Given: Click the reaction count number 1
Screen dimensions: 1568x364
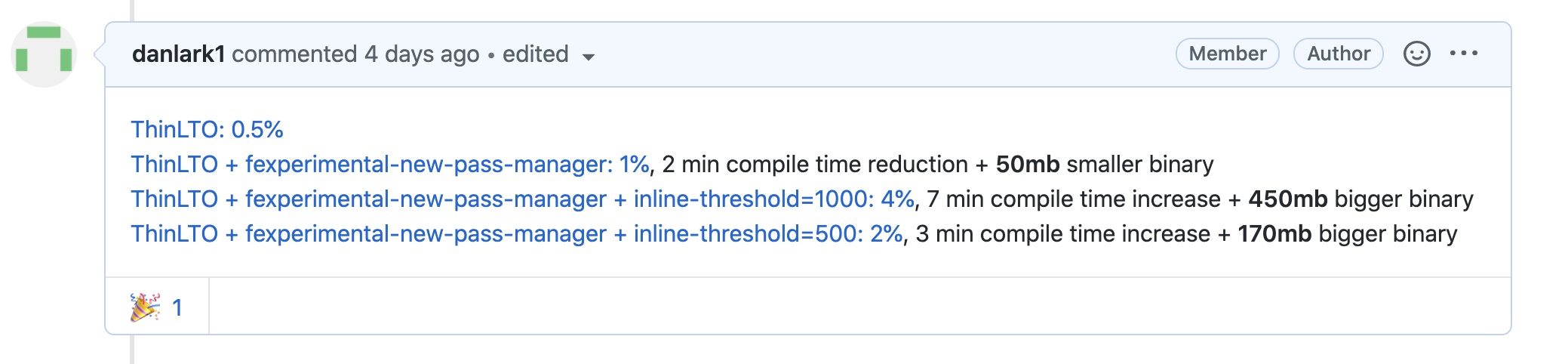Looking at the screenshot, I should (x=177, y=307).
